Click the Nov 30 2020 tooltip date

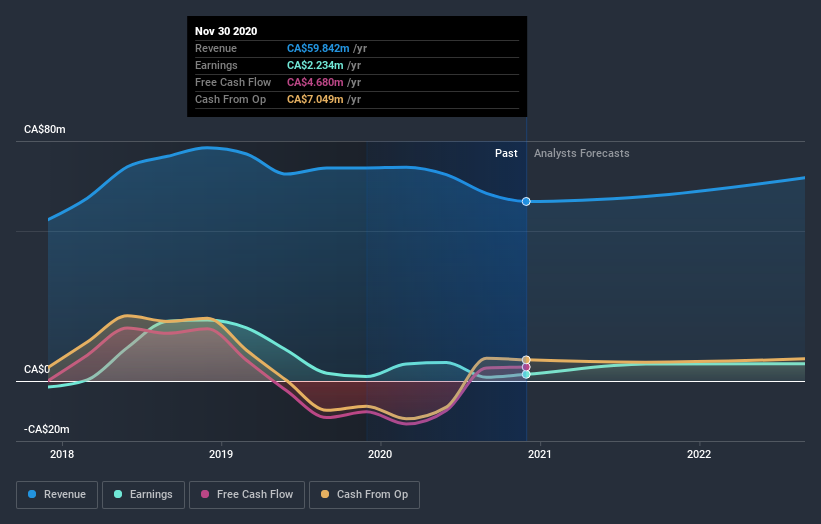(226, 31)
